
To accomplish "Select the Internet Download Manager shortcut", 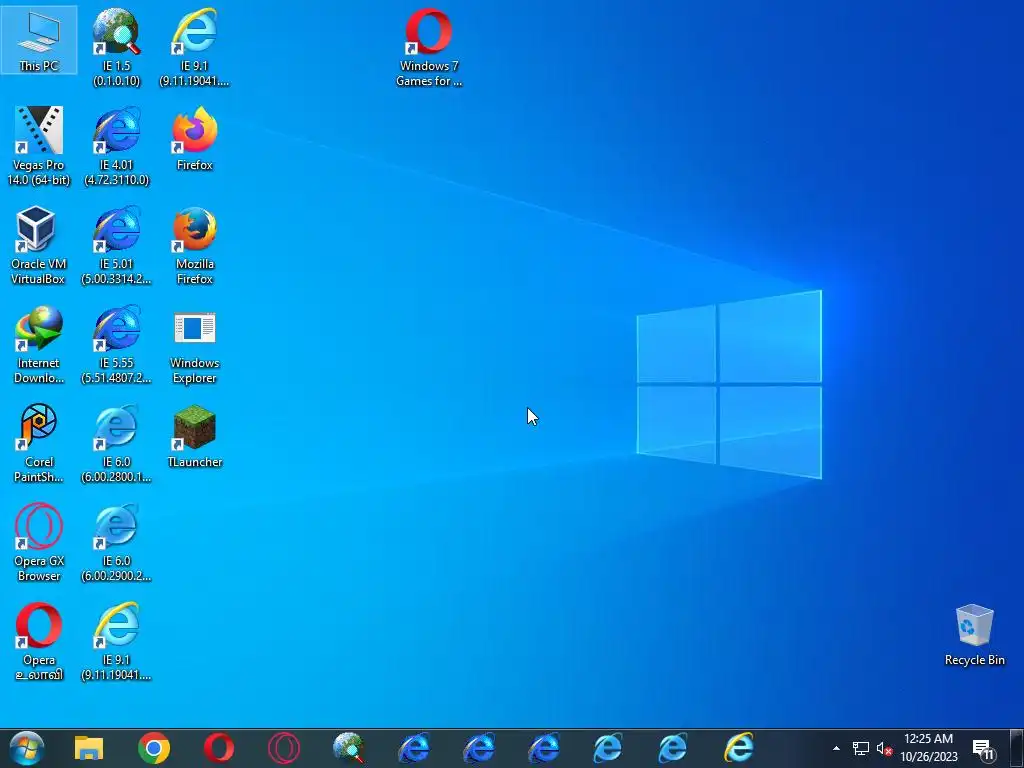I will coord(39,344).
